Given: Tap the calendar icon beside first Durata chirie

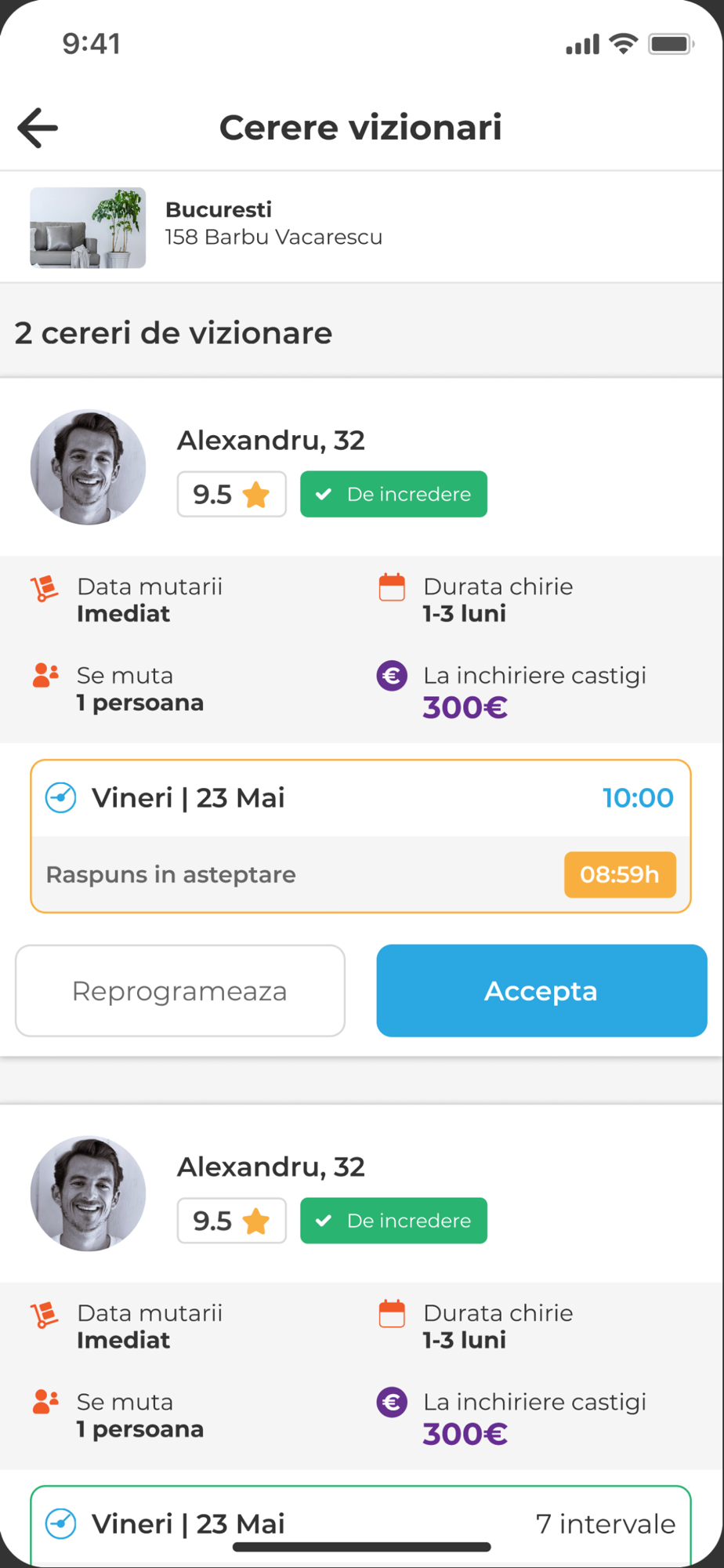Looking at the screenshot, I should (x=392, y=587).
